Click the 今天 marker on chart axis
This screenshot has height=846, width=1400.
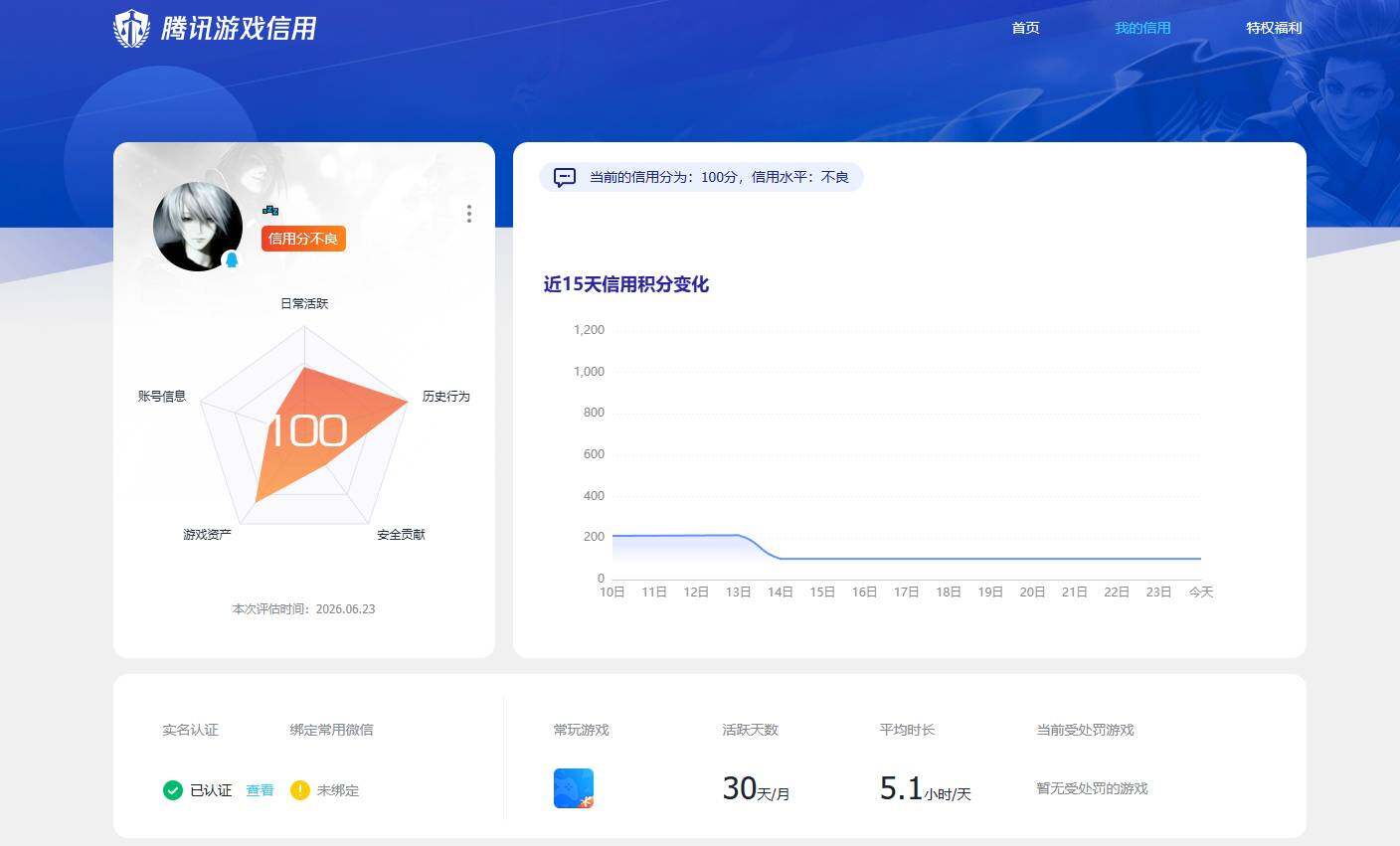(x=1201, y=592)
